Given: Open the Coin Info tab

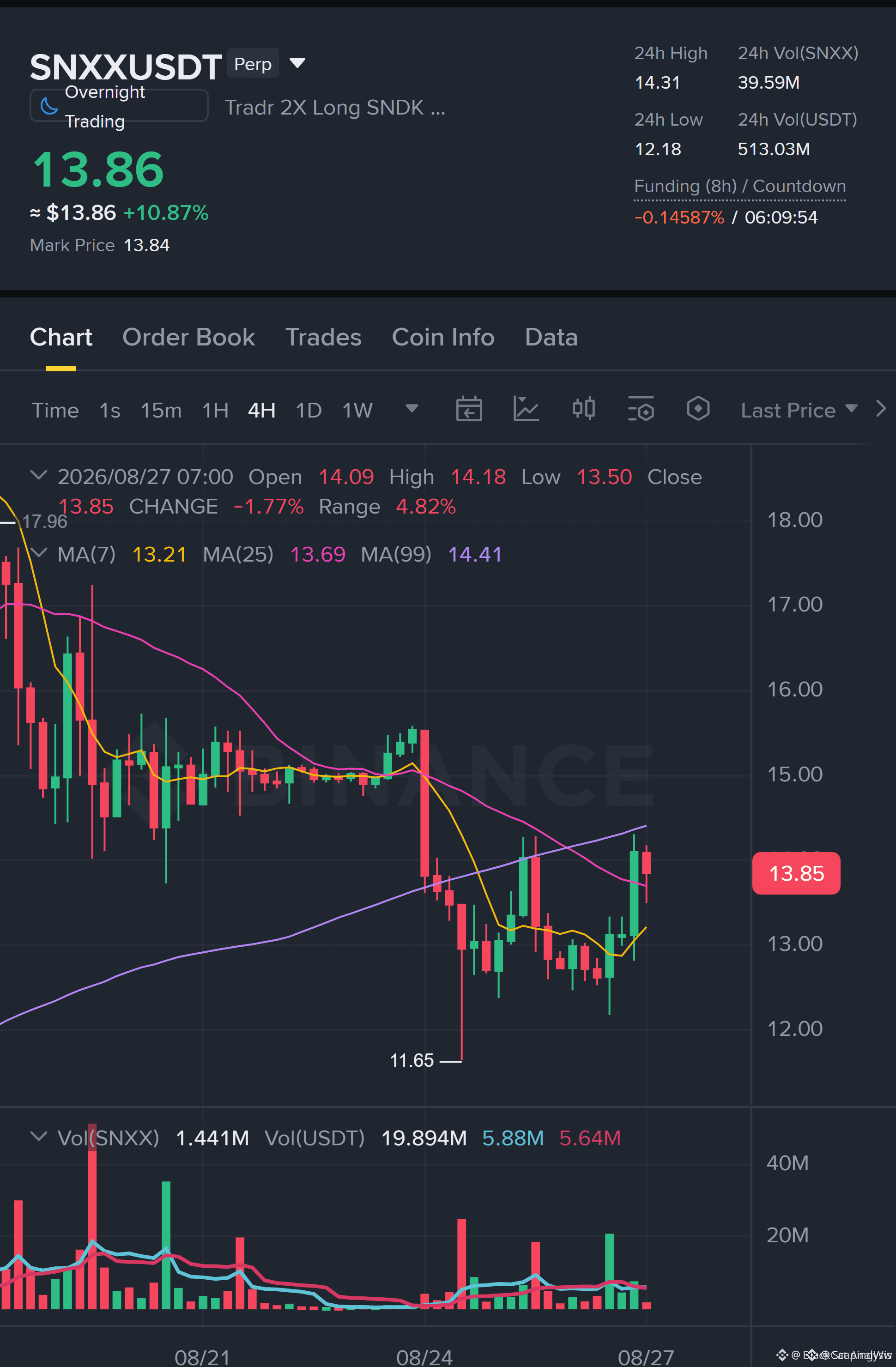Looking at the screenshot, I should coord(443,337).
